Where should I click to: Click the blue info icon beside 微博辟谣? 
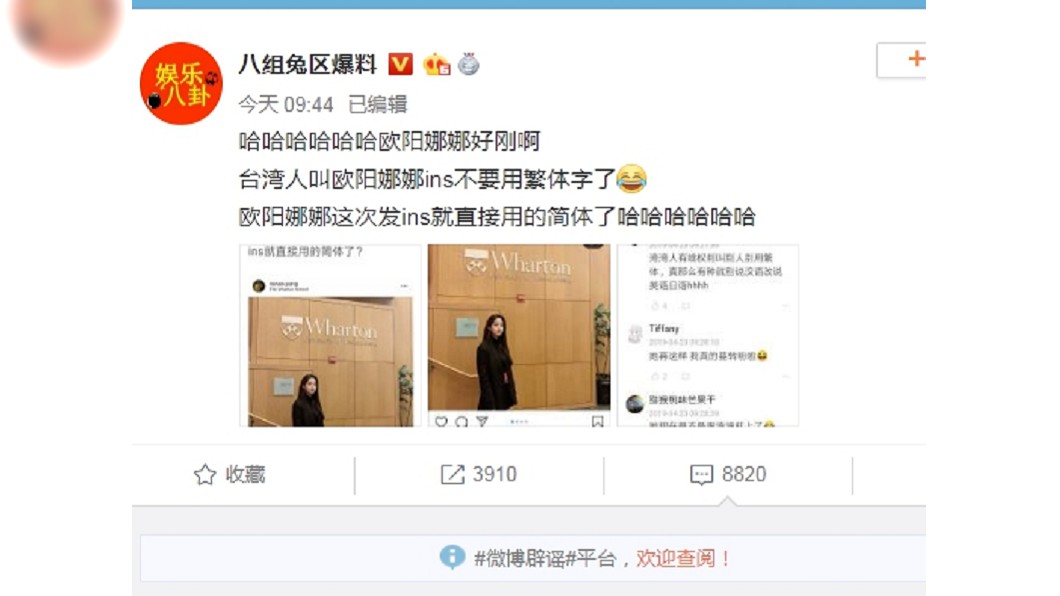click(x=452, y=557)
